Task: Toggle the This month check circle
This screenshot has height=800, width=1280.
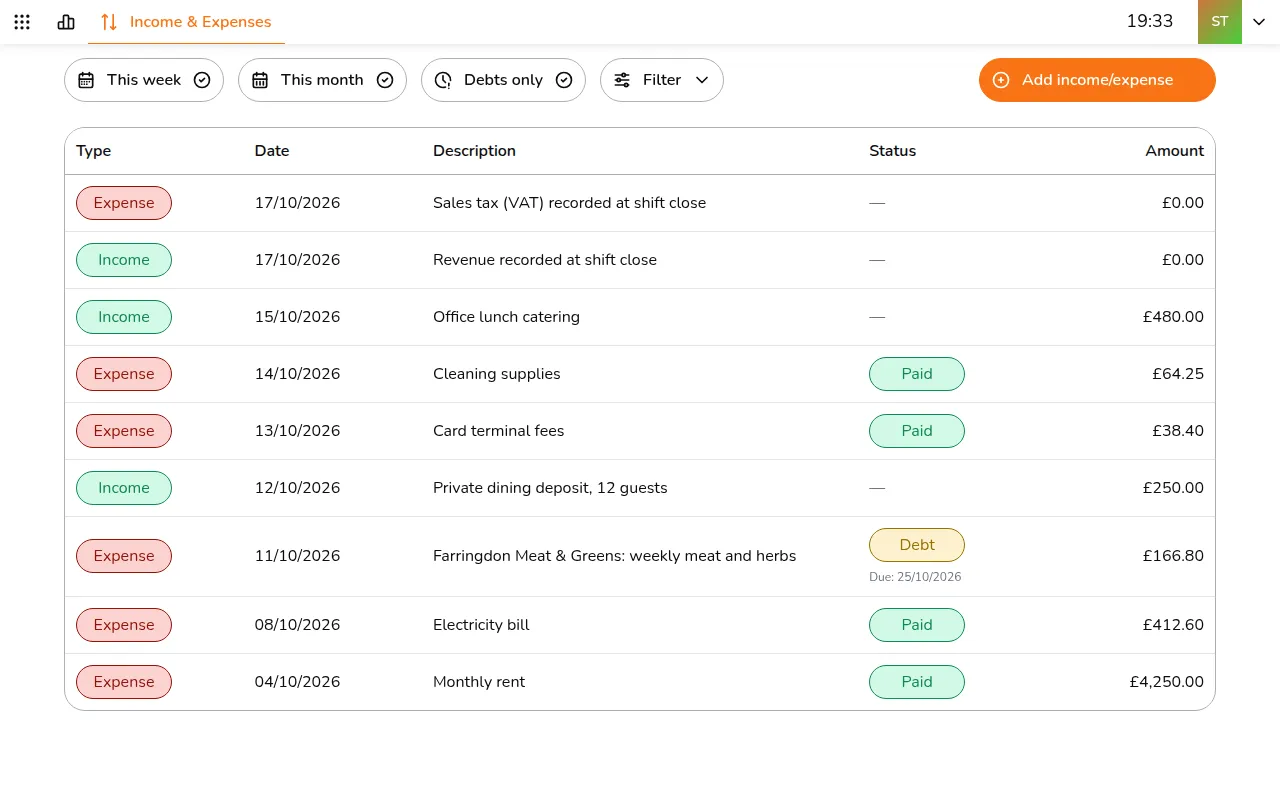Action: click(x=385, y=80)
